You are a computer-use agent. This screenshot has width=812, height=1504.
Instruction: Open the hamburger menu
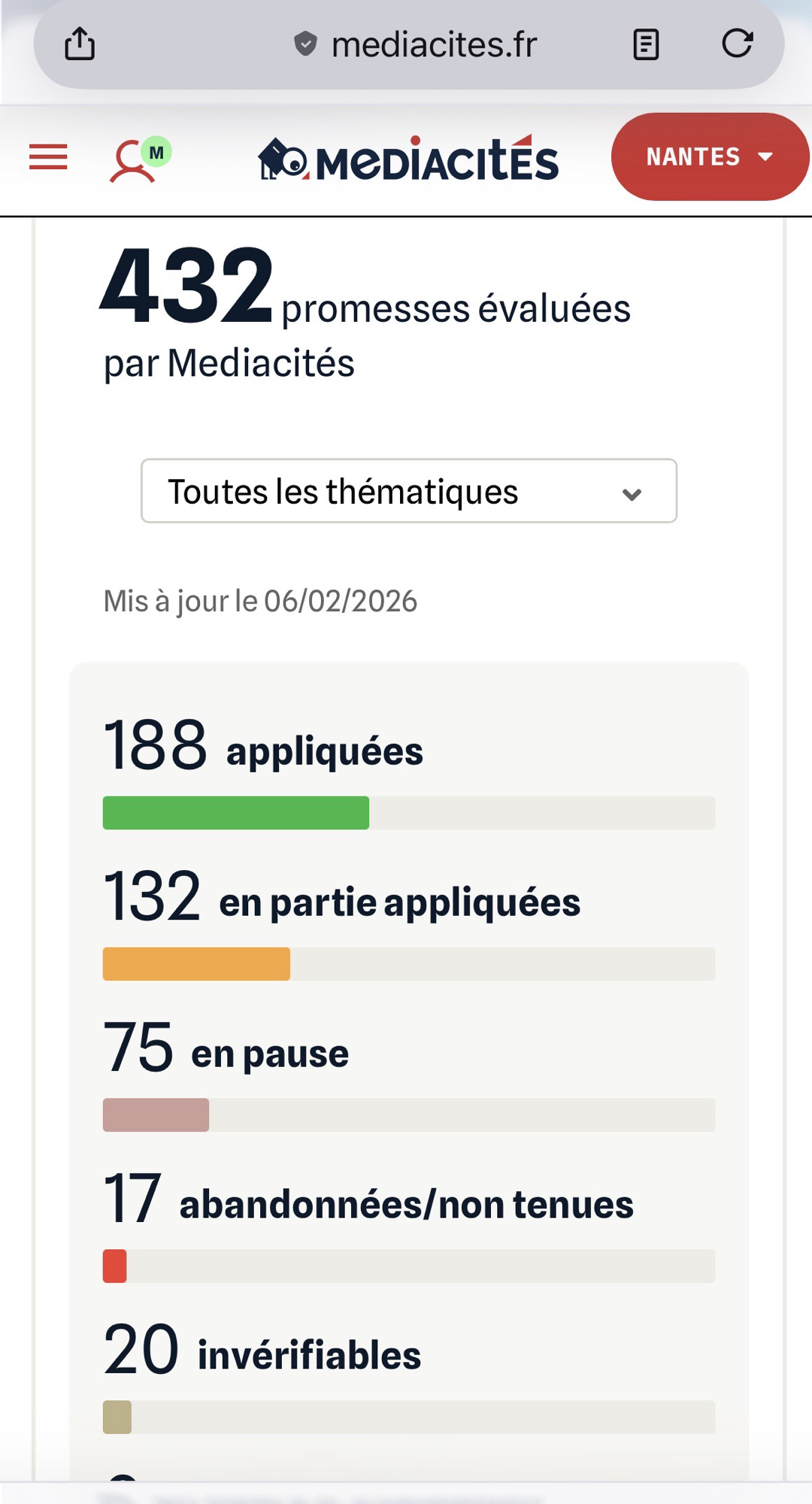[48, 157]
